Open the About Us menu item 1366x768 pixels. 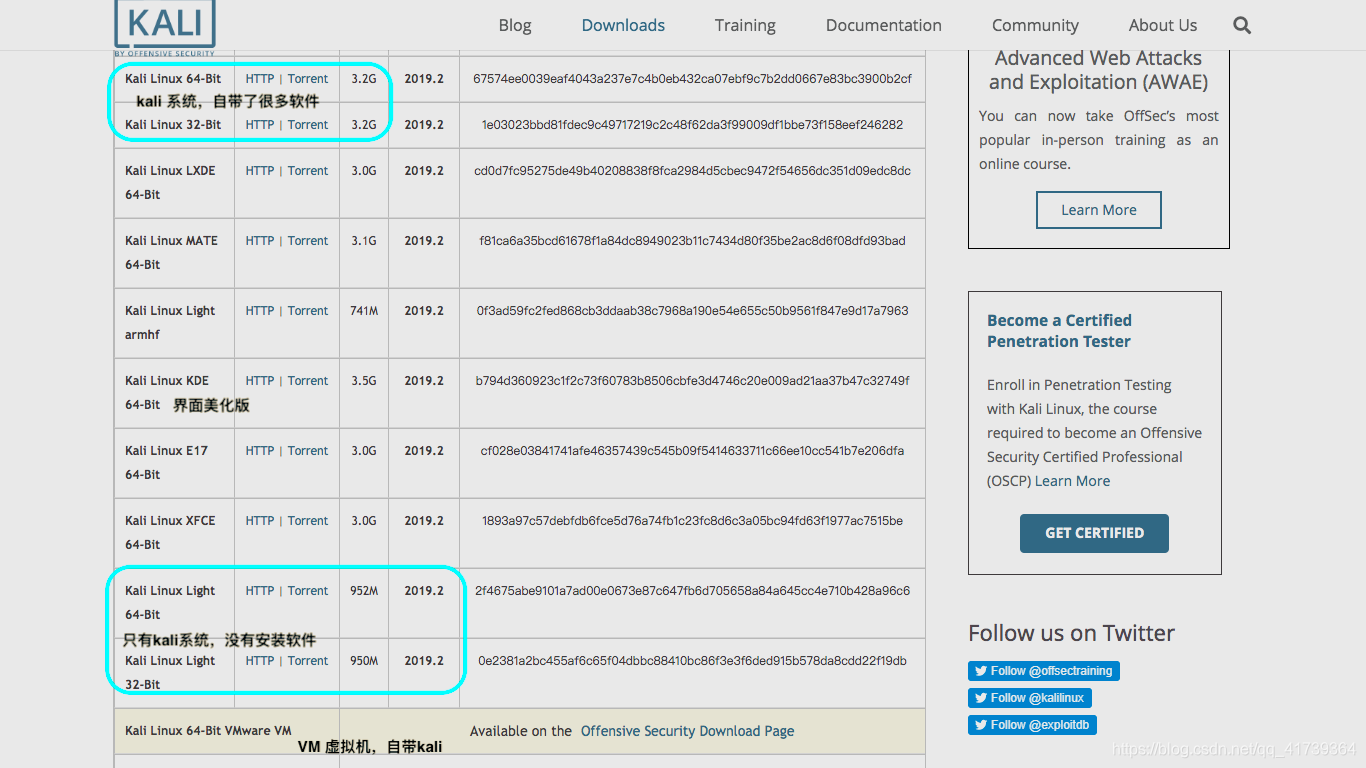point(1163,25)
